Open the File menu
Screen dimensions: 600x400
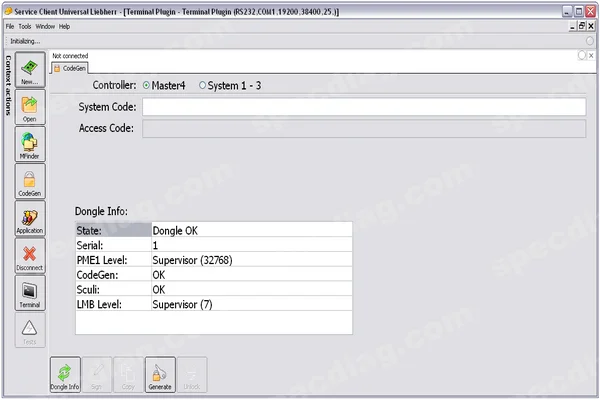[x=10, y=26]
